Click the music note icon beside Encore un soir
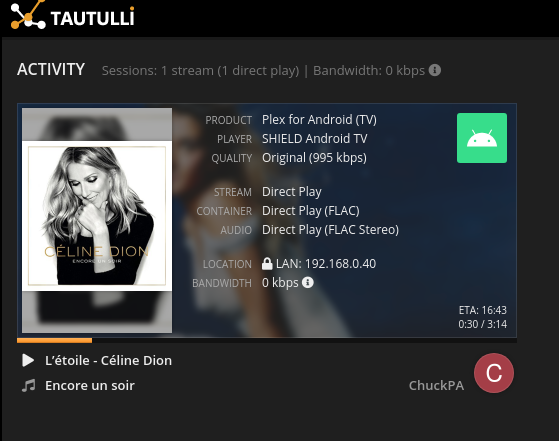 (x=29, y=385)
